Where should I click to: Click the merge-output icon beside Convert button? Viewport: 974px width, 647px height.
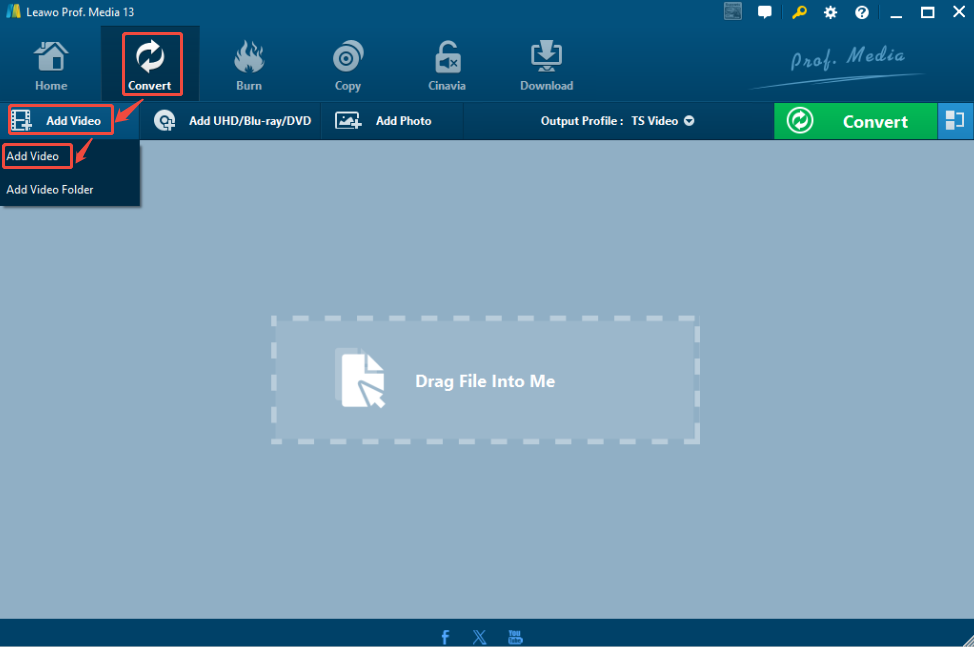[x=955, y=121]
